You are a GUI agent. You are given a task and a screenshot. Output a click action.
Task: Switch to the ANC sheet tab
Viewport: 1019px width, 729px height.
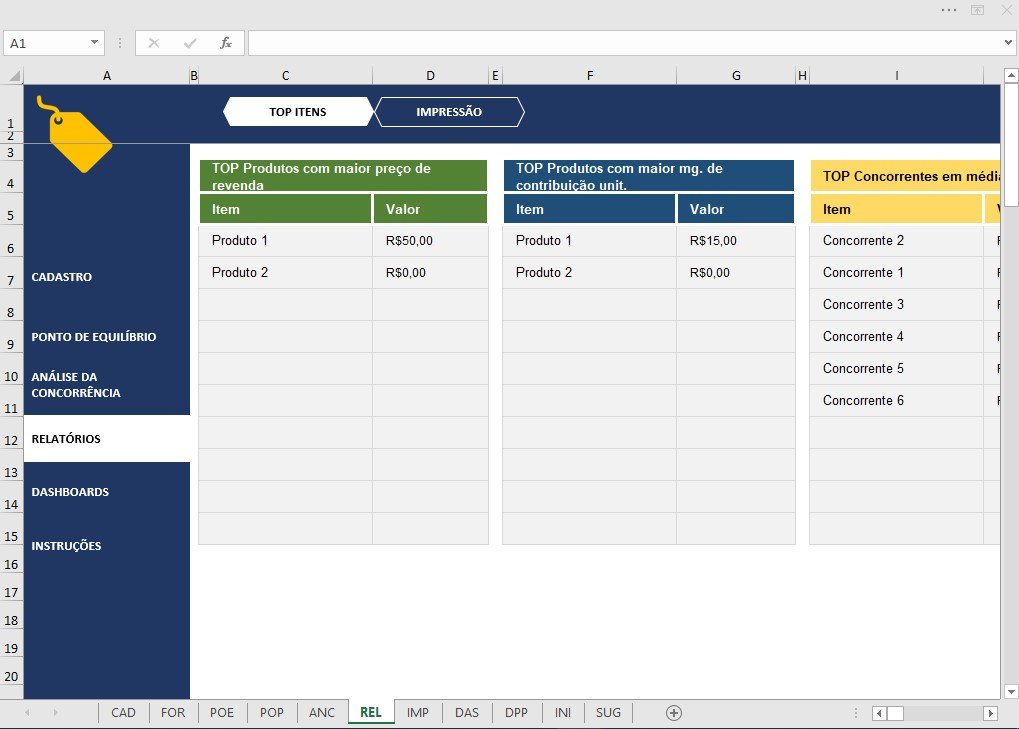[322, 713]
